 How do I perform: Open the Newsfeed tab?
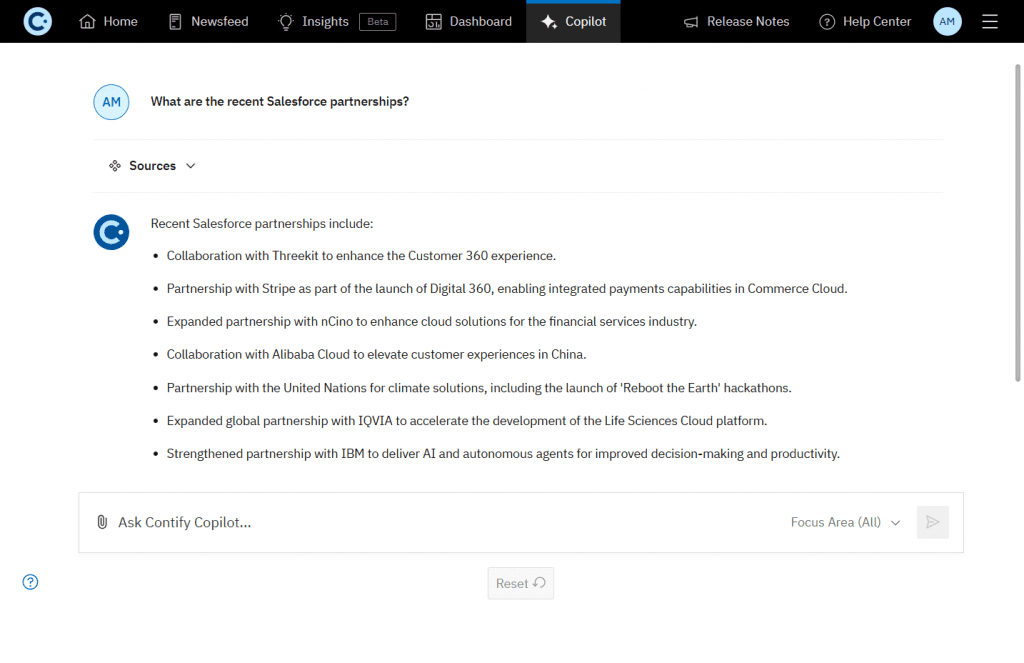click(x=208, y=21)
